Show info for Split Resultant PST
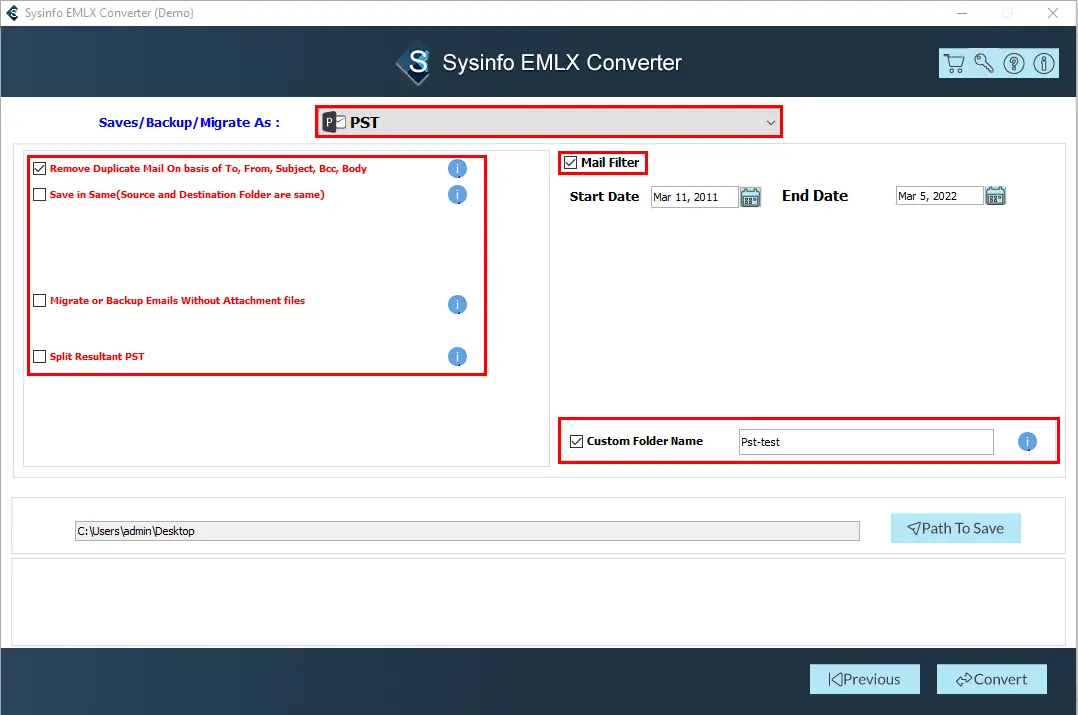 tap(457, 356)
